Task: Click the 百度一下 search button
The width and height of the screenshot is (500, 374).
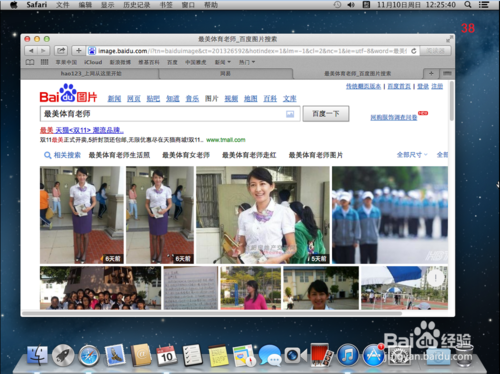Action: [326, 114]
